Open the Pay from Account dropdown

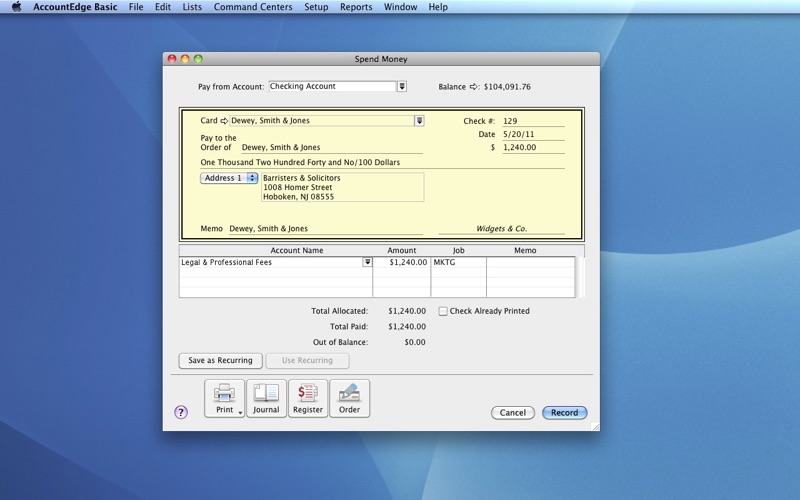[x=402, y=86]
